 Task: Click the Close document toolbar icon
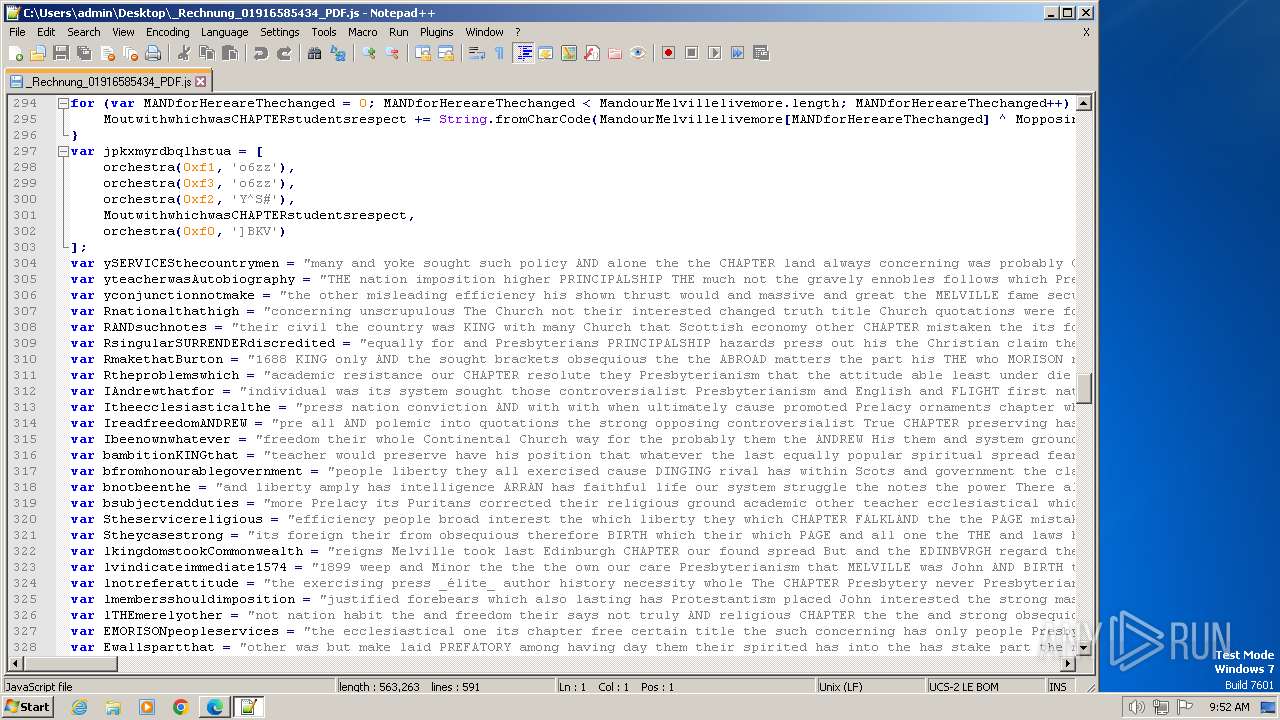tap(107, 53)
